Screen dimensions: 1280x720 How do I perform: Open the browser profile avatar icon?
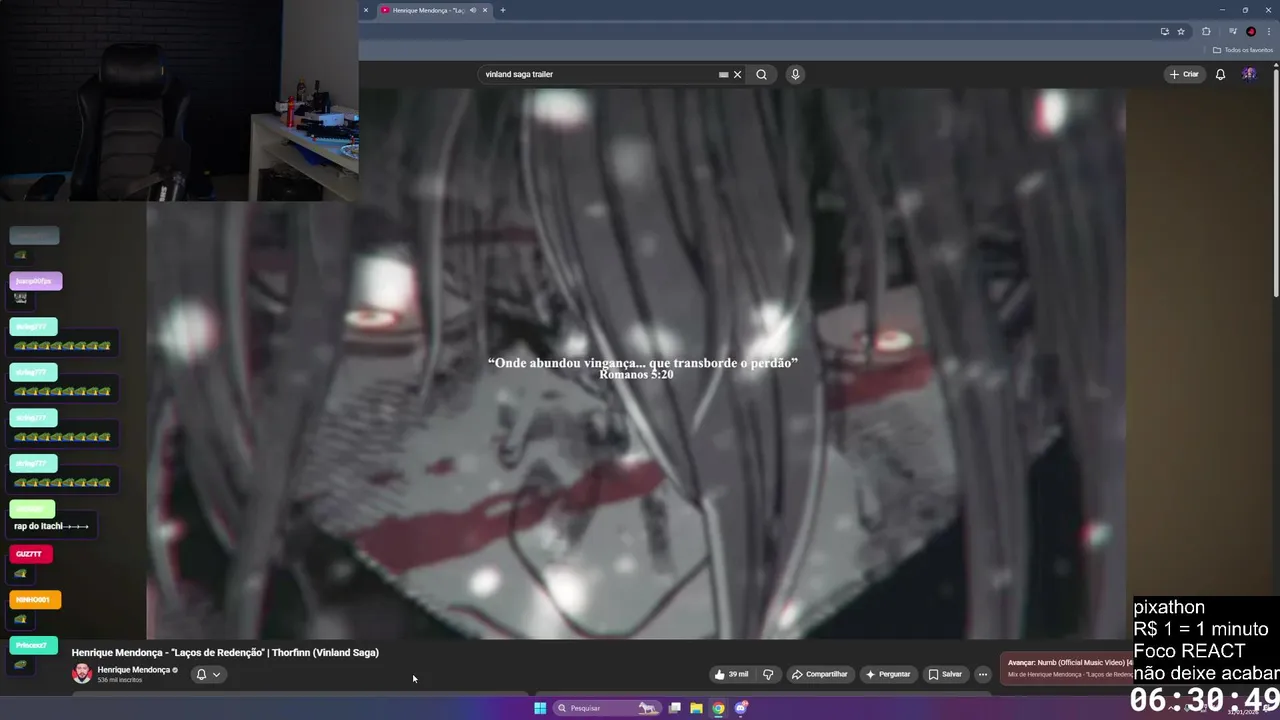point(1251,31)
